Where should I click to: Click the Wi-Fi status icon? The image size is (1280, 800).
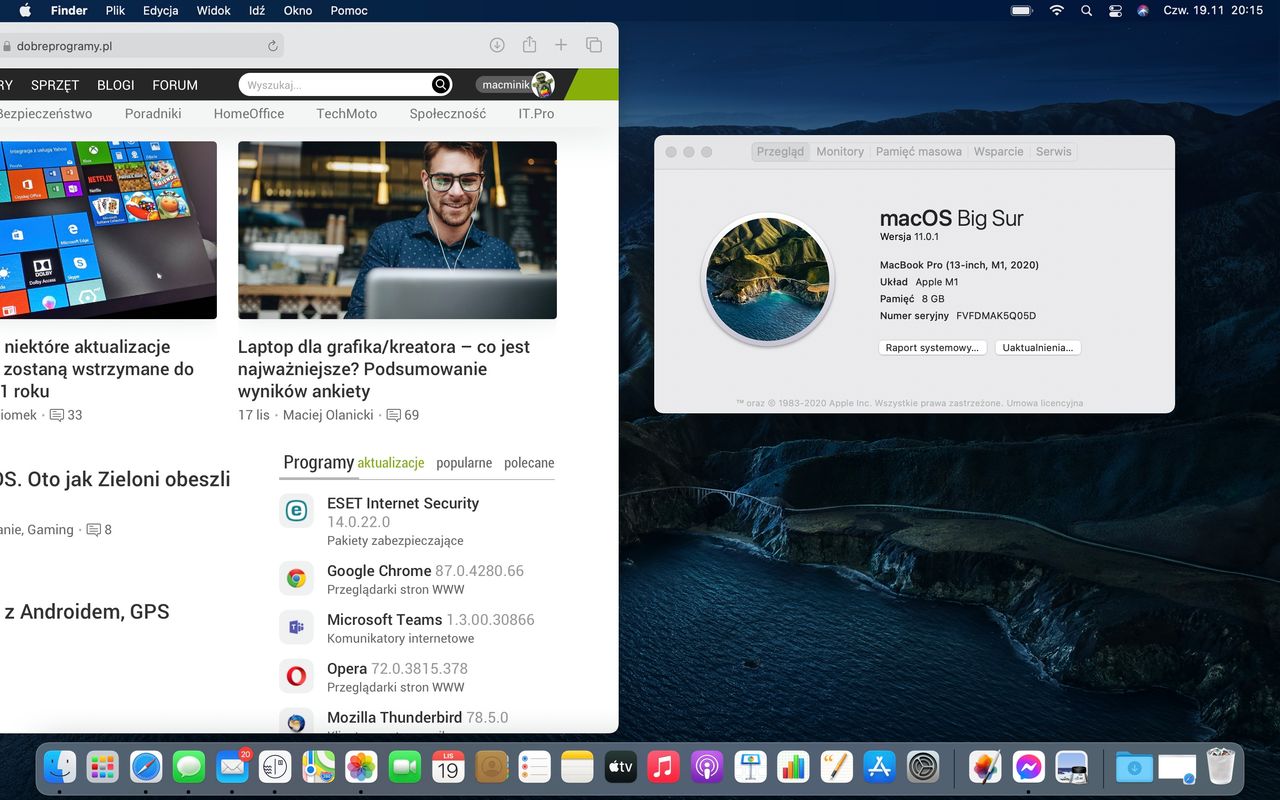pyautogui.click(x=1057, y=11)
